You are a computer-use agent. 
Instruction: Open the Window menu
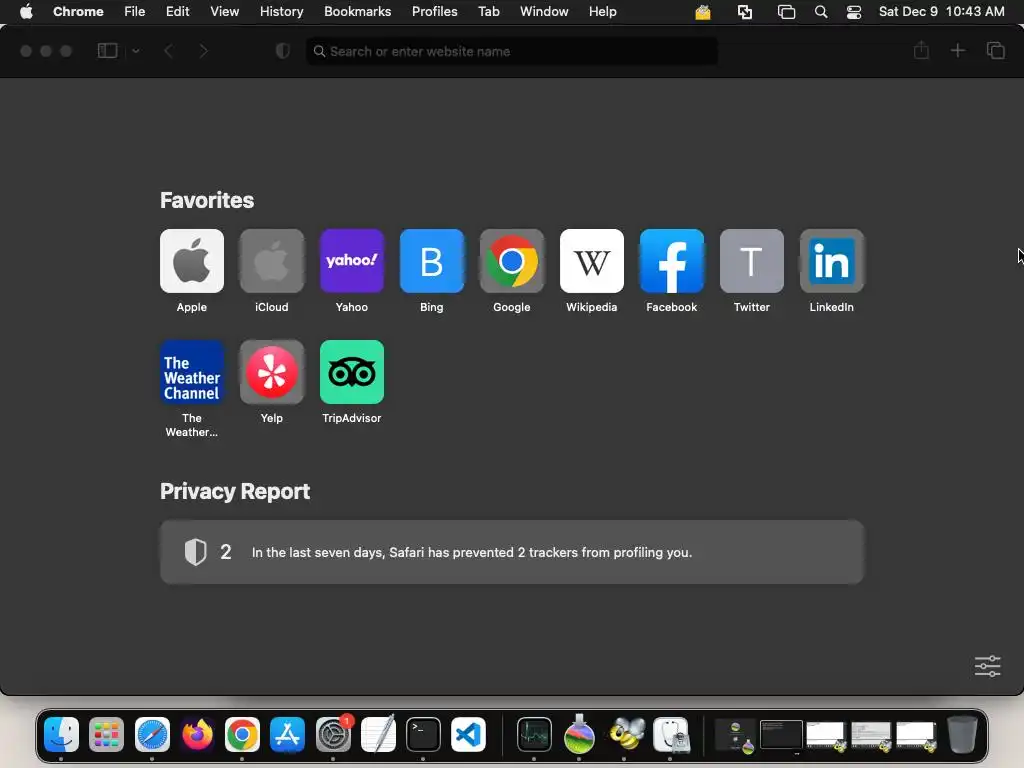(x=544, y=12)
